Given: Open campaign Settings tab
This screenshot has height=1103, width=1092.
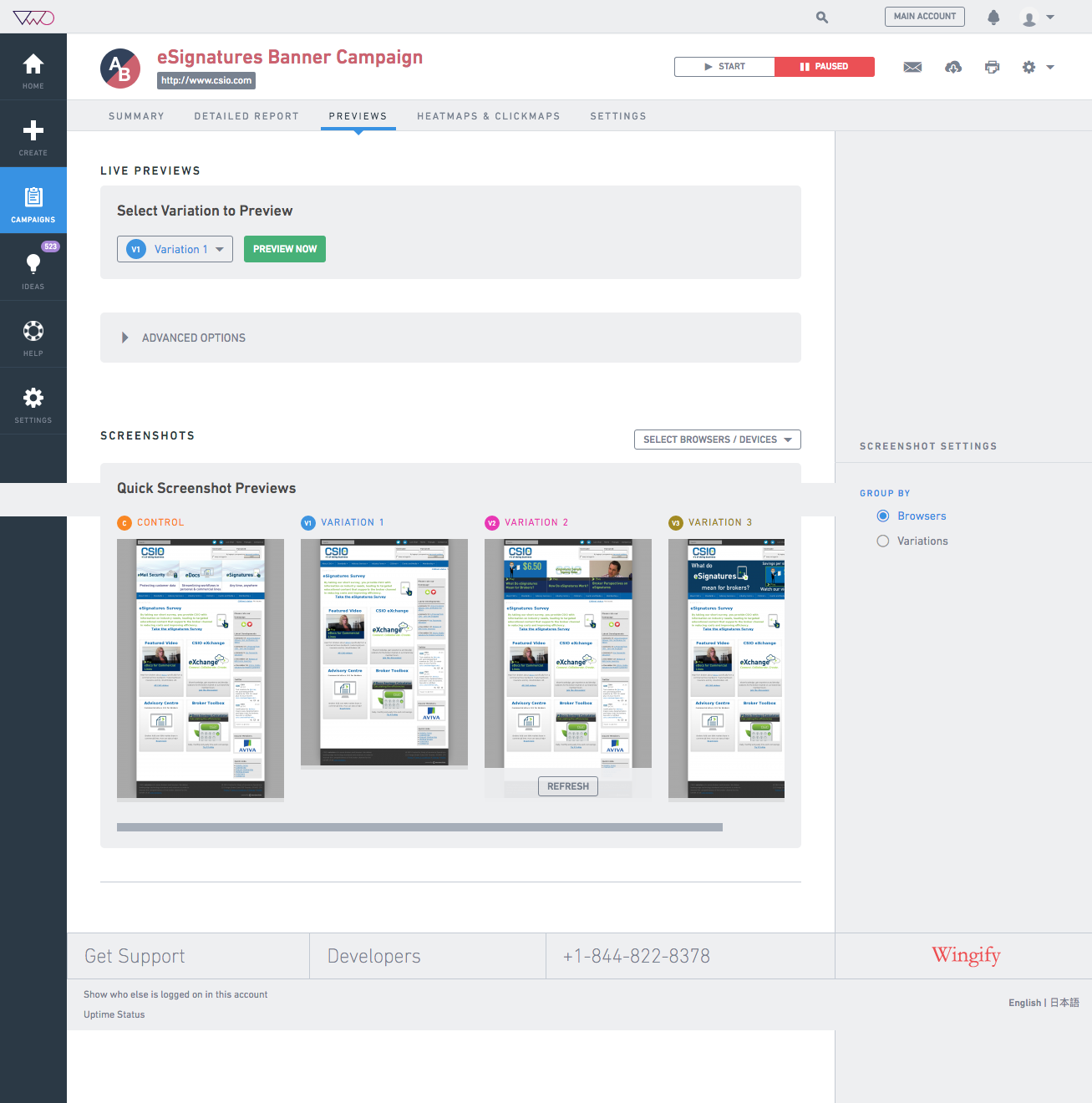Looking at the screenshot, I should [x=618, y=116].
